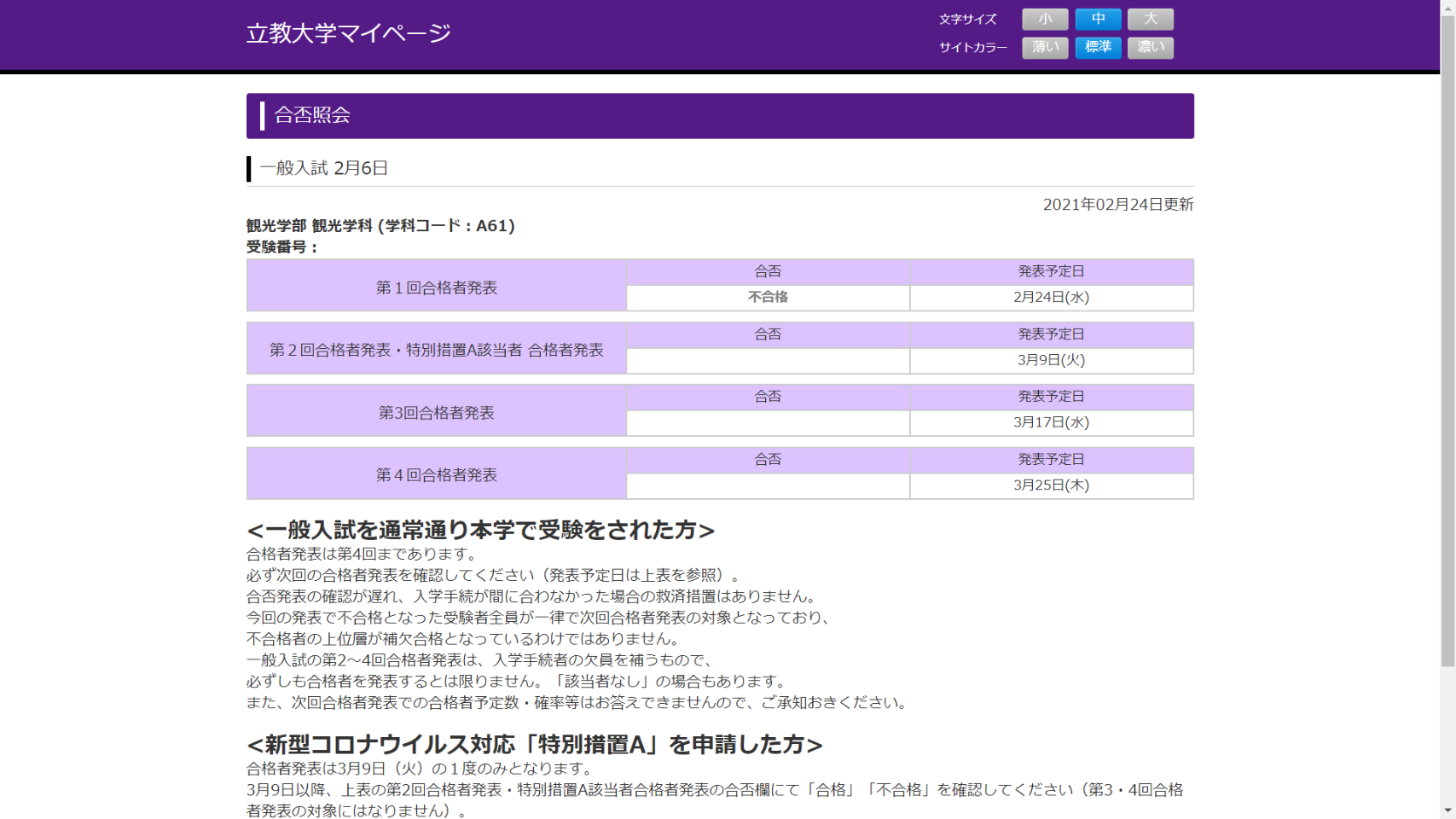This screenshot has height=819, width=1456.
Task: Set font size to small (小)
Action: 1045,19
